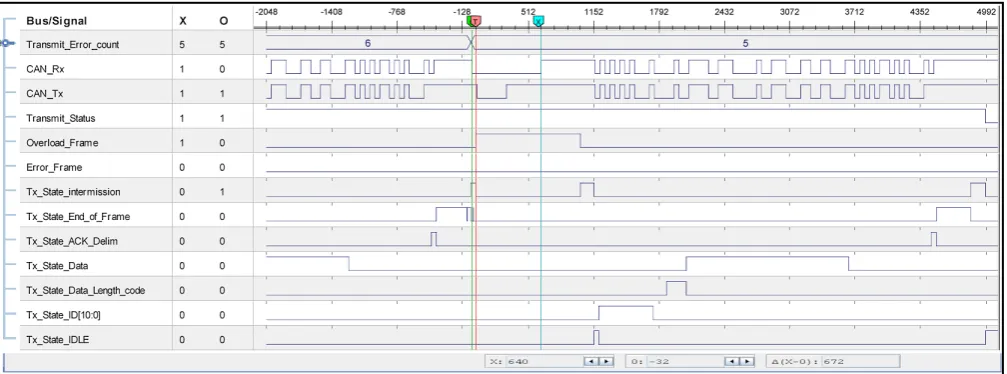Select the Tx_State_Data_Length_code signal
This screenshot has width=1007, height=374.
pos(85,290)
